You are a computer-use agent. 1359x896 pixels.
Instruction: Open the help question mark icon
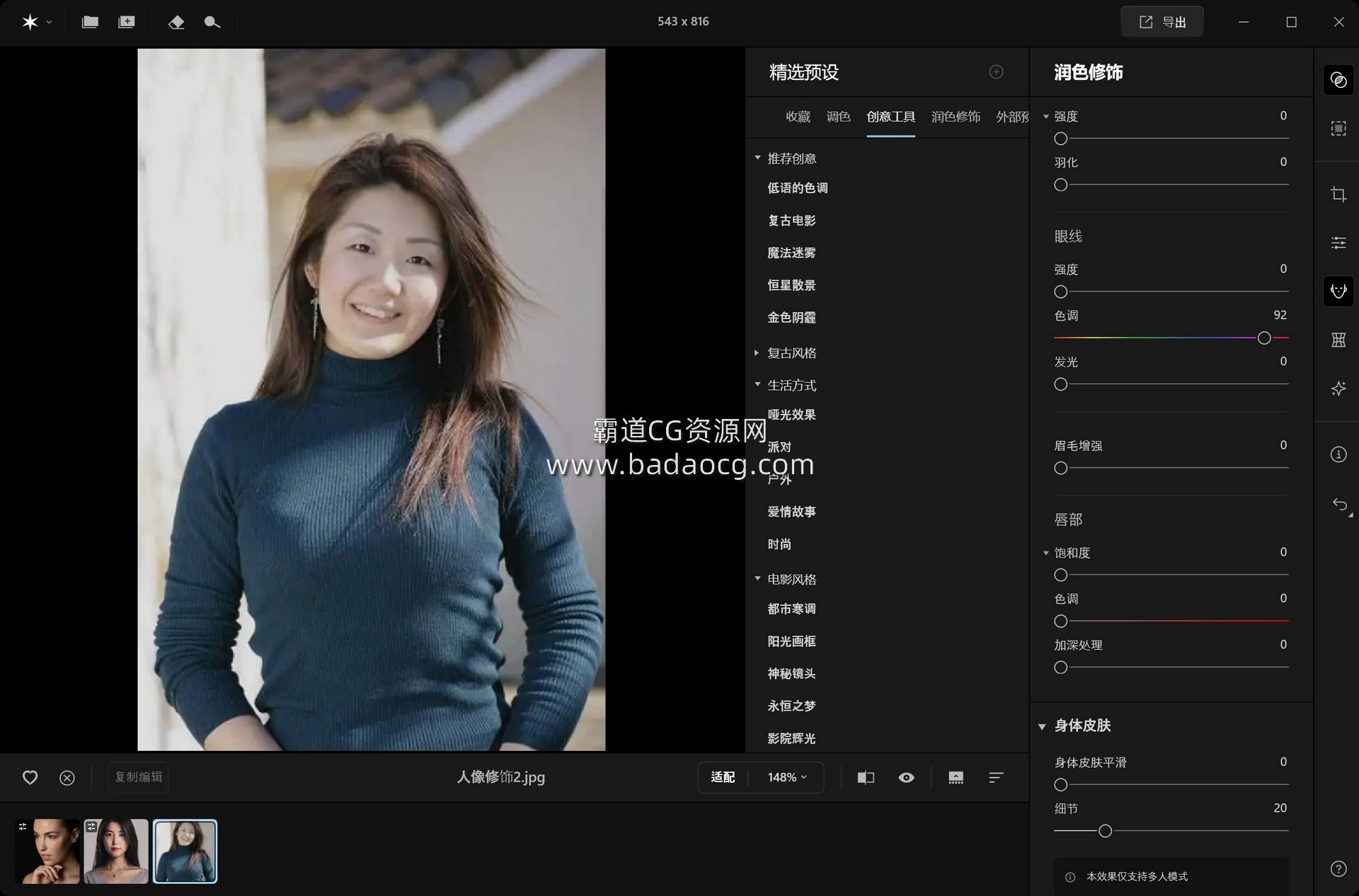pyautogui.click(x=1338, y=868)
